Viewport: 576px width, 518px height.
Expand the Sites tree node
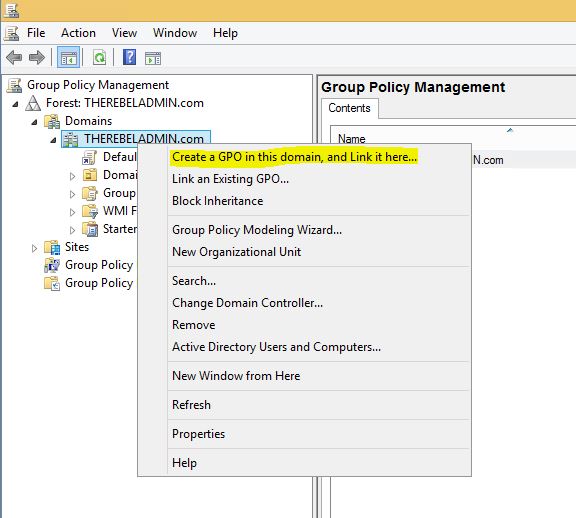click(x=34, y=248)
